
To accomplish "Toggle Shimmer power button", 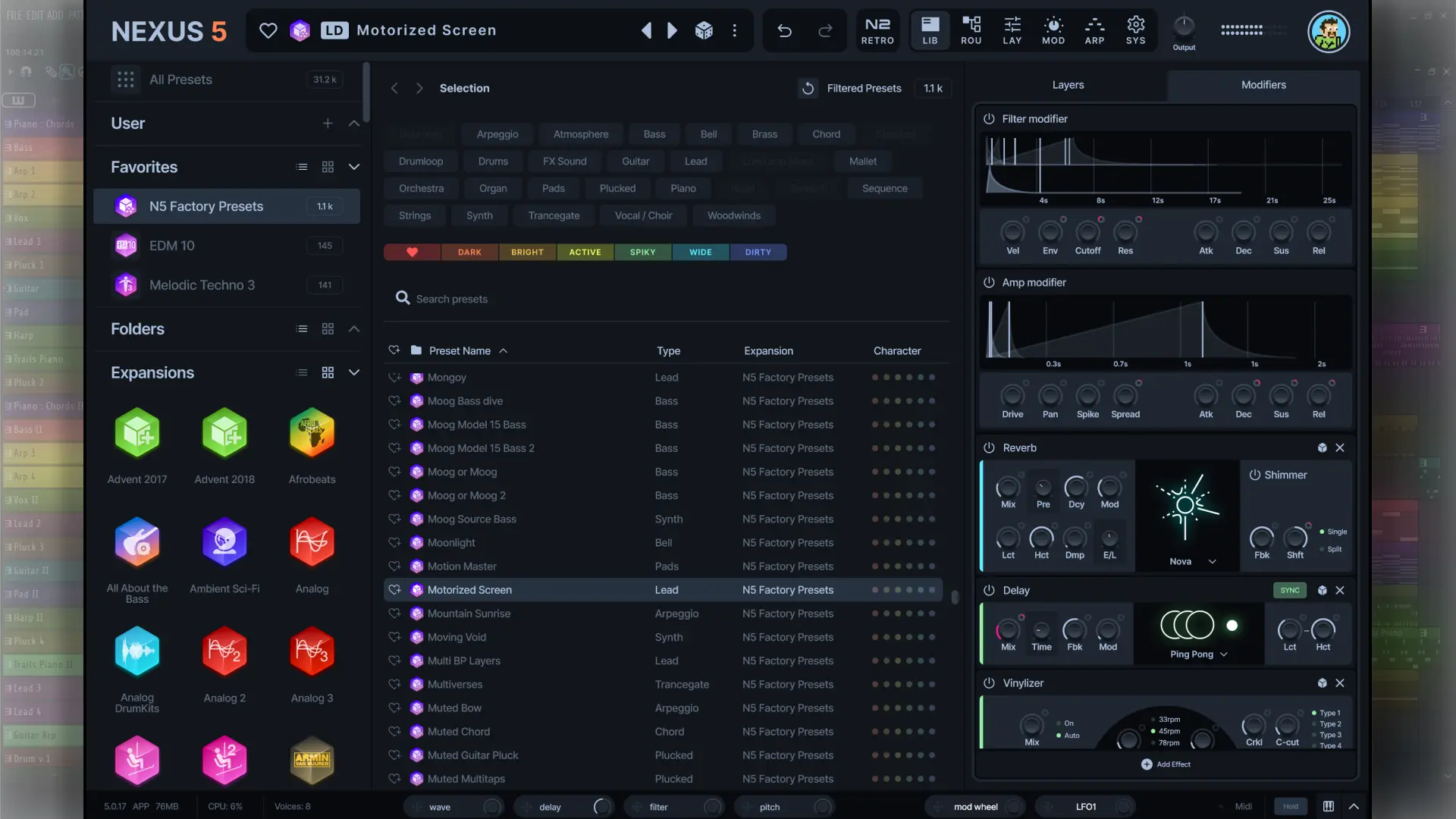I will point(1255,475).
